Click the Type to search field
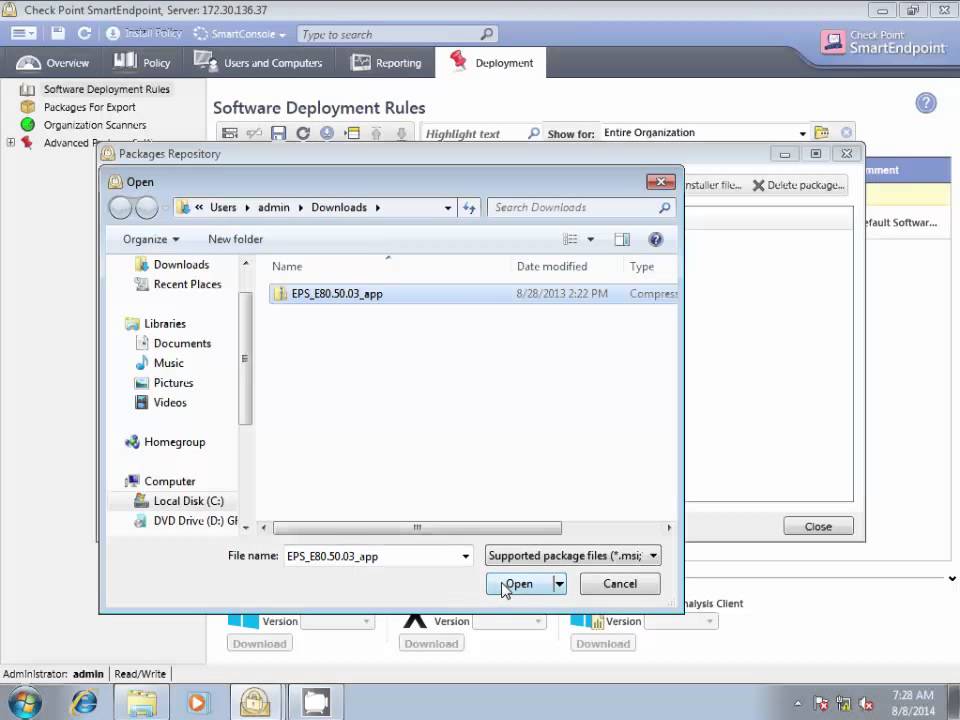Viewport: 960px width, 720px height. [397, 34]
